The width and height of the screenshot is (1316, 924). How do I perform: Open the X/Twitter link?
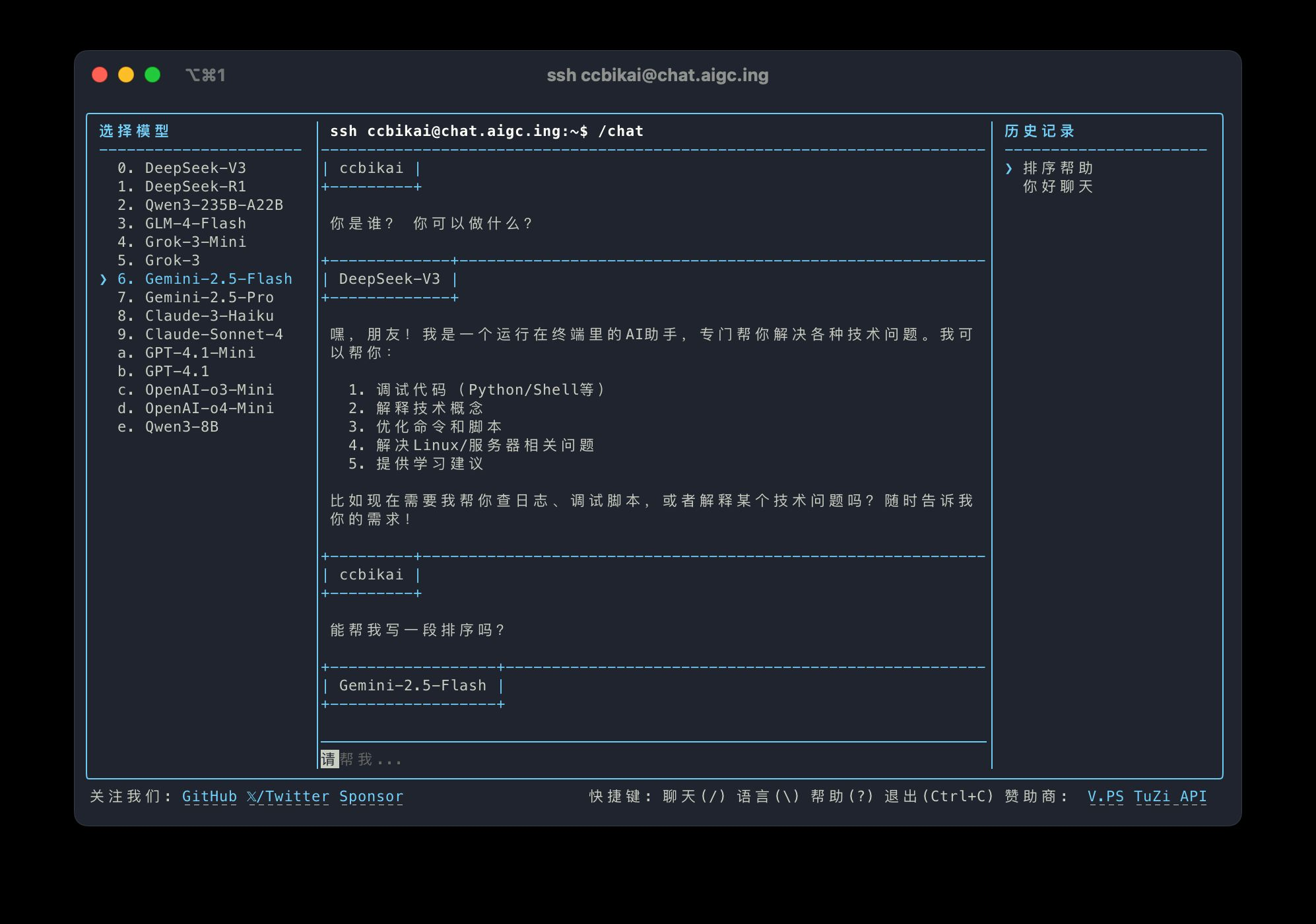click(288, 797)
